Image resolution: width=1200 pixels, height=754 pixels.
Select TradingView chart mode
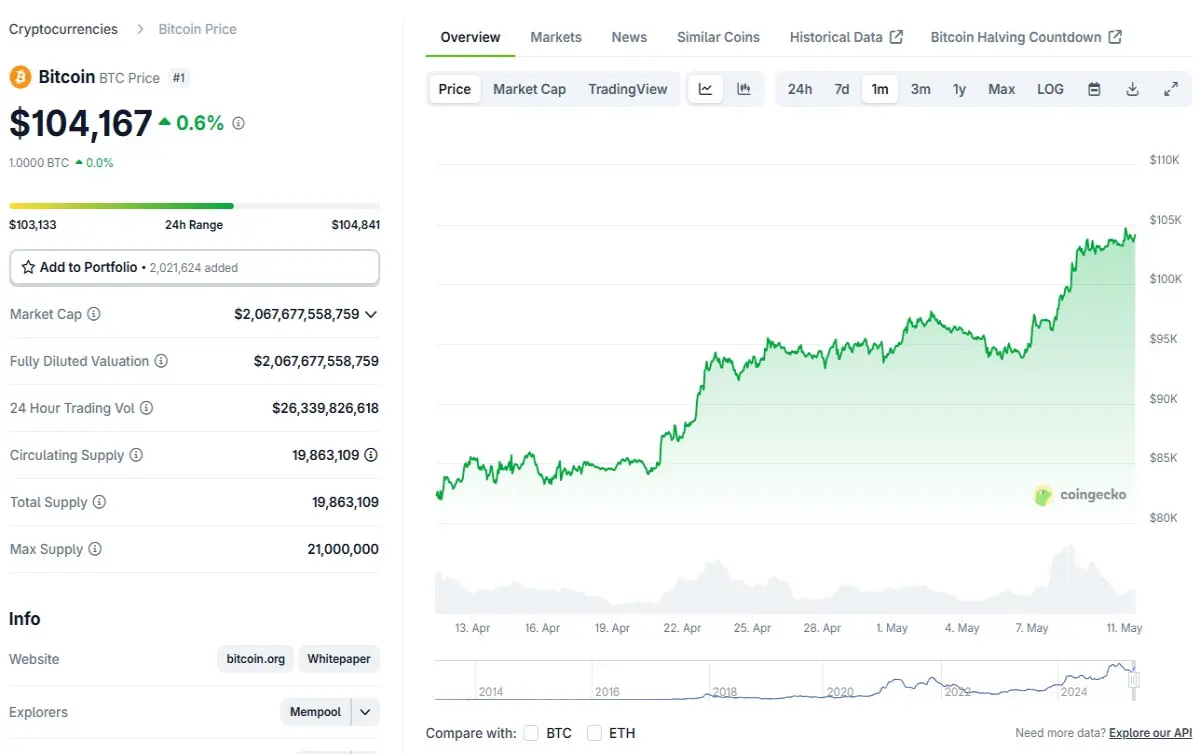point(628,89)
